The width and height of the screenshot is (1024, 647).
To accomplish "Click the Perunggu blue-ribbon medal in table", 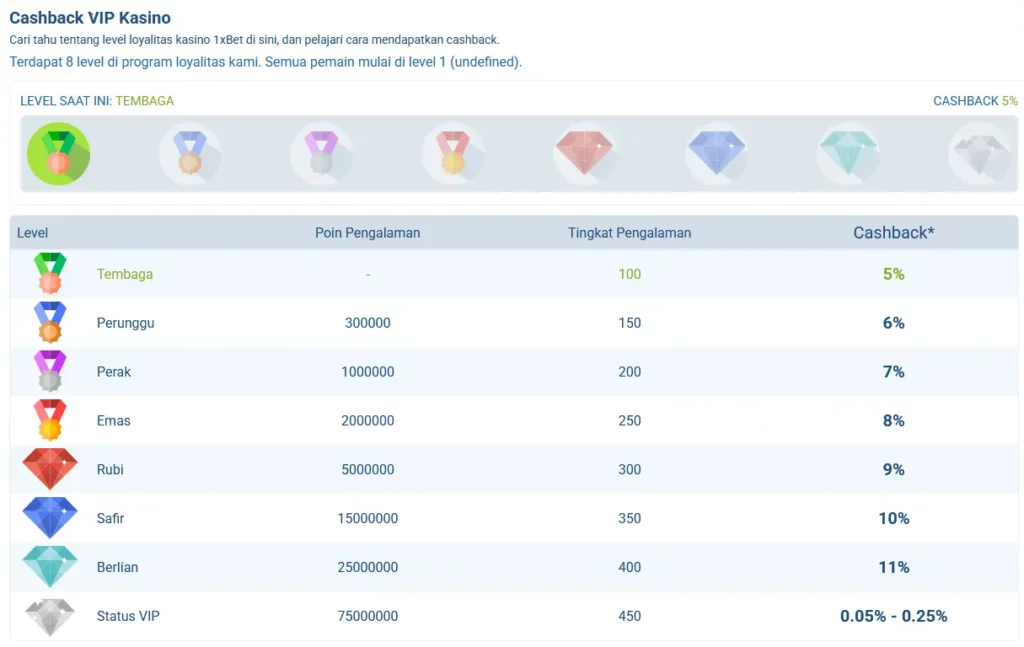I will coord(50,323).
